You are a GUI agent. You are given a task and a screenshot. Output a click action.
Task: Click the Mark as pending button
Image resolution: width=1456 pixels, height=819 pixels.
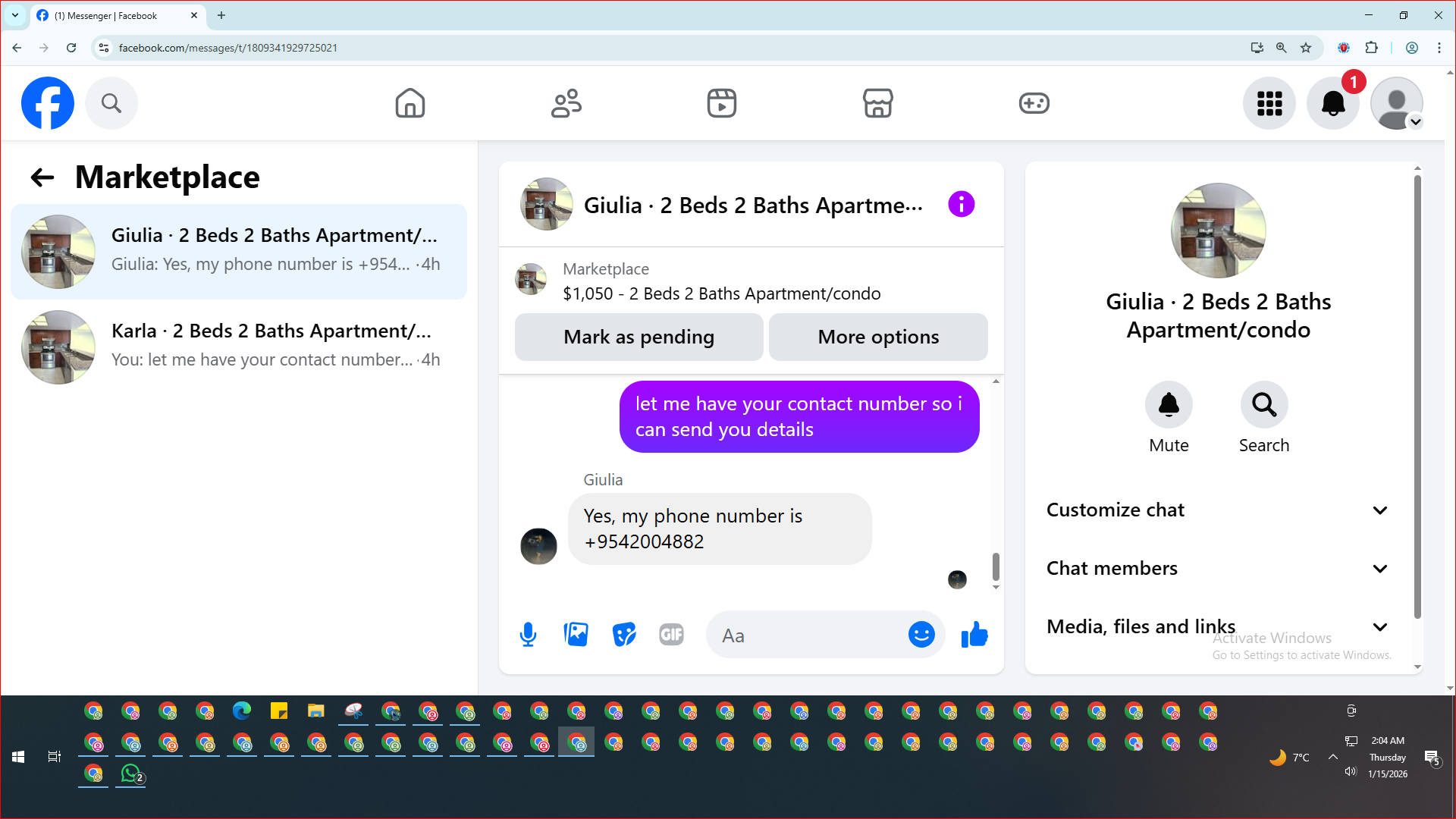tap(639, 337)
